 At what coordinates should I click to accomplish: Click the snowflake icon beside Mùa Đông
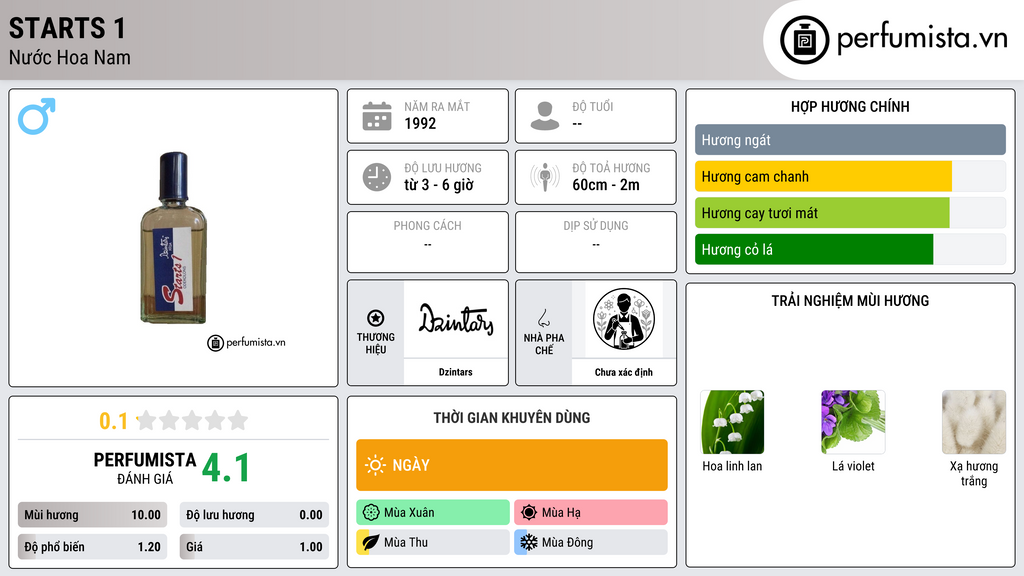coord(529,542)
